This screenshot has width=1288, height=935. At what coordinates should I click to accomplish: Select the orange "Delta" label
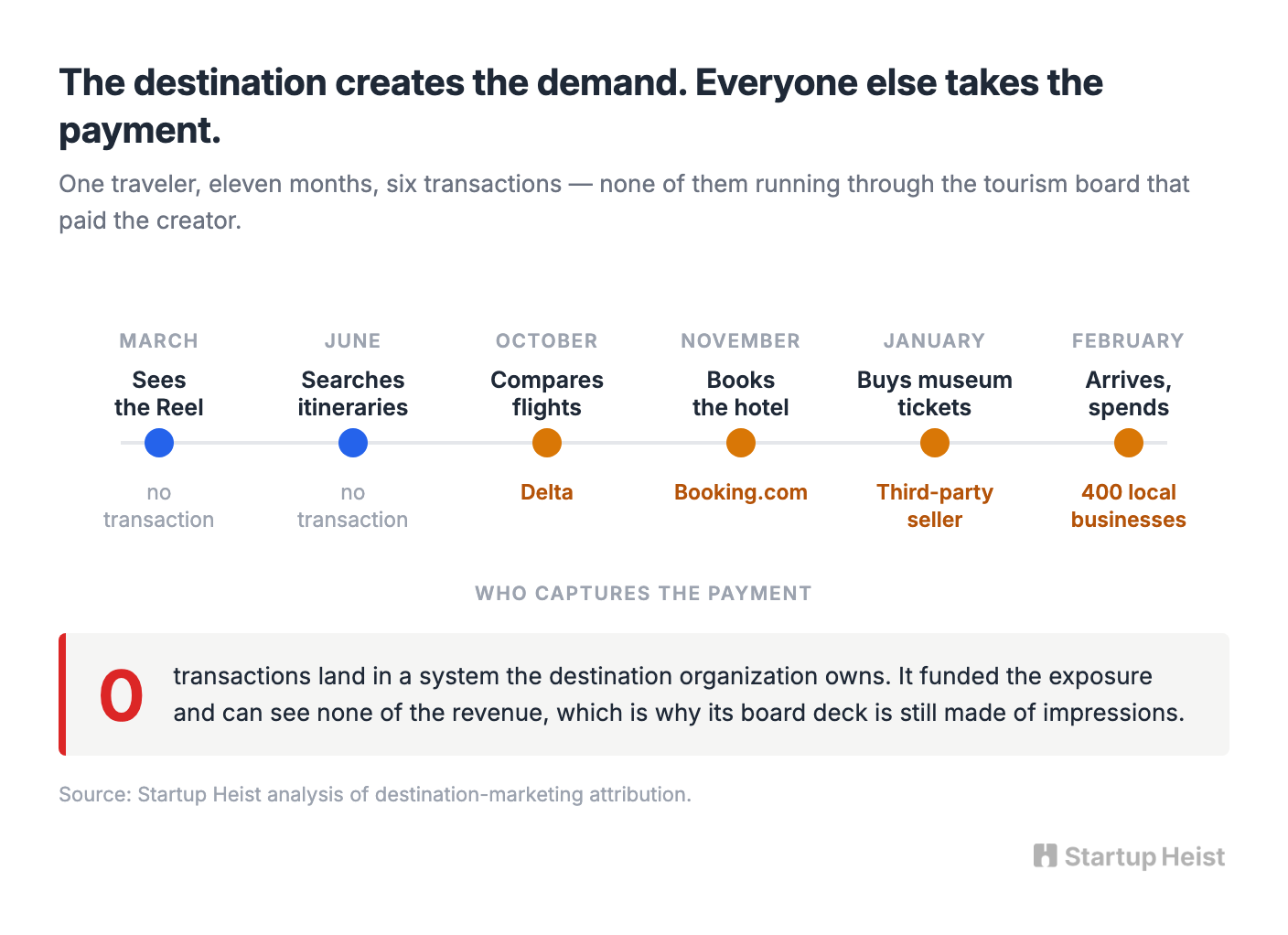coord(547,492)
